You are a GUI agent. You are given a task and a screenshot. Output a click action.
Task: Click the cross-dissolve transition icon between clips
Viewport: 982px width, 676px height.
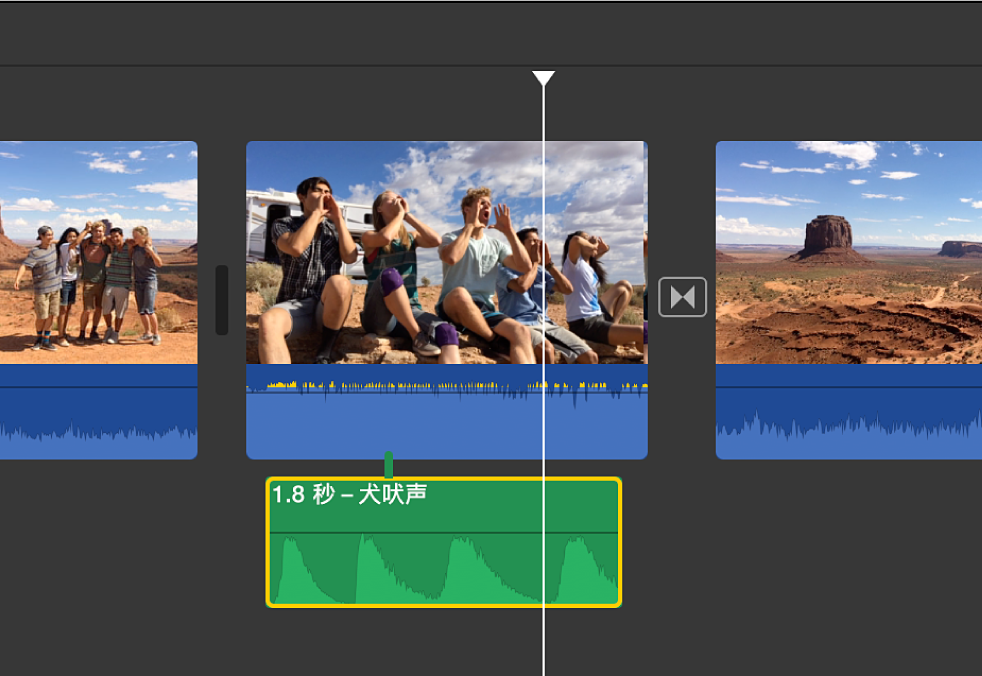(682, 297)
